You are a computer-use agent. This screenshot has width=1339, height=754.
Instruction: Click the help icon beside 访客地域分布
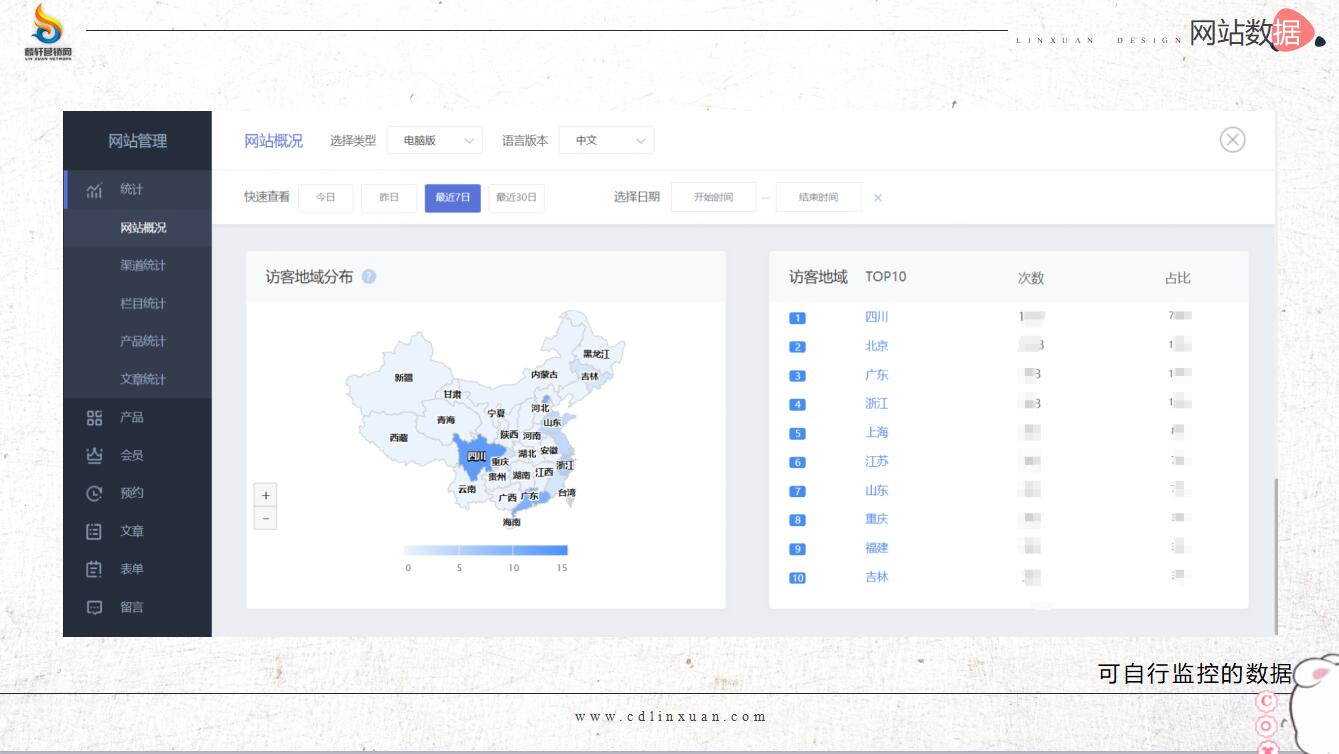click(369, 277)
